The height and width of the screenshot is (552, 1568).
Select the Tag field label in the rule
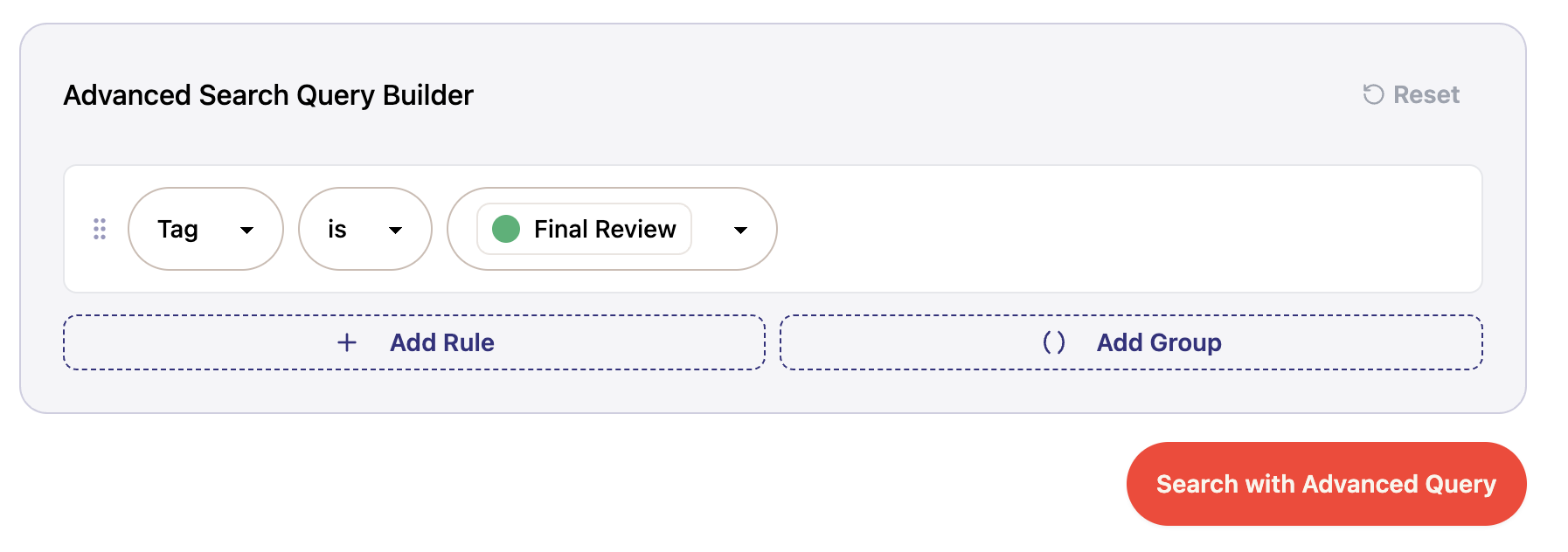[x=177, y=229]
